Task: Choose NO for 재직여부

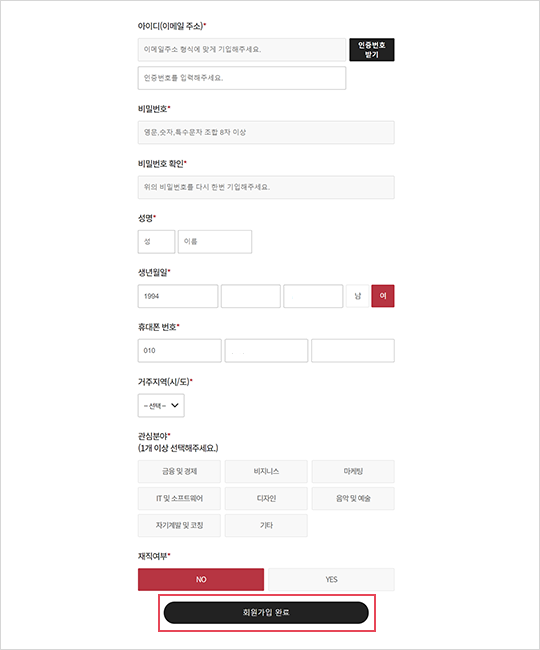Action: (201, 579)
